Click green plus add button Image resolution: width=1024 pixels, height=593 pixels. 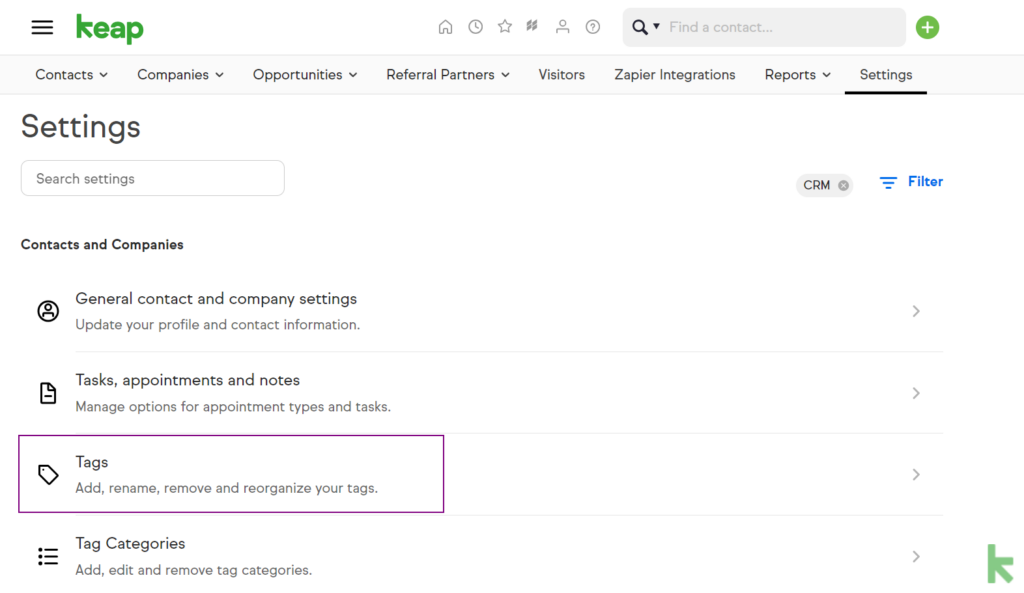pyautogui.click(x=927, y=27)
